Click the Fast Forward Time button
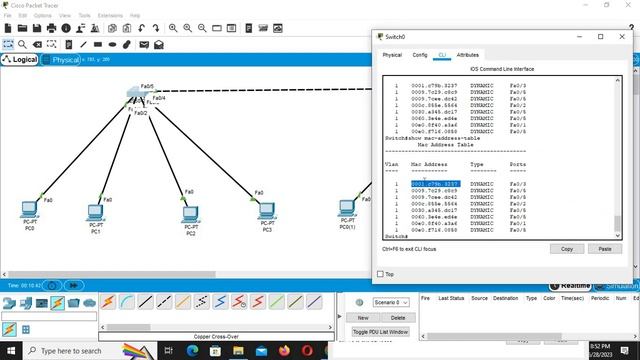Viewport: 640px width, 360px height. [x=73, y=285]
